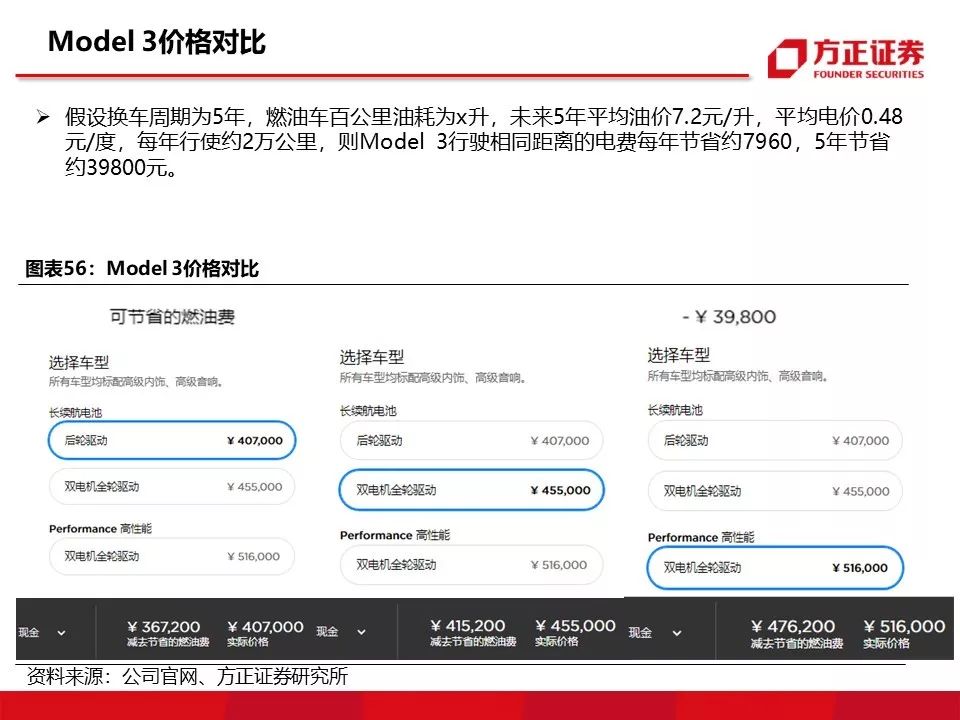
Task: Select the highlighted 后轮驱动 ¥407,000 option in left panel
Action: pyautogui.click(x=172, y=440)
